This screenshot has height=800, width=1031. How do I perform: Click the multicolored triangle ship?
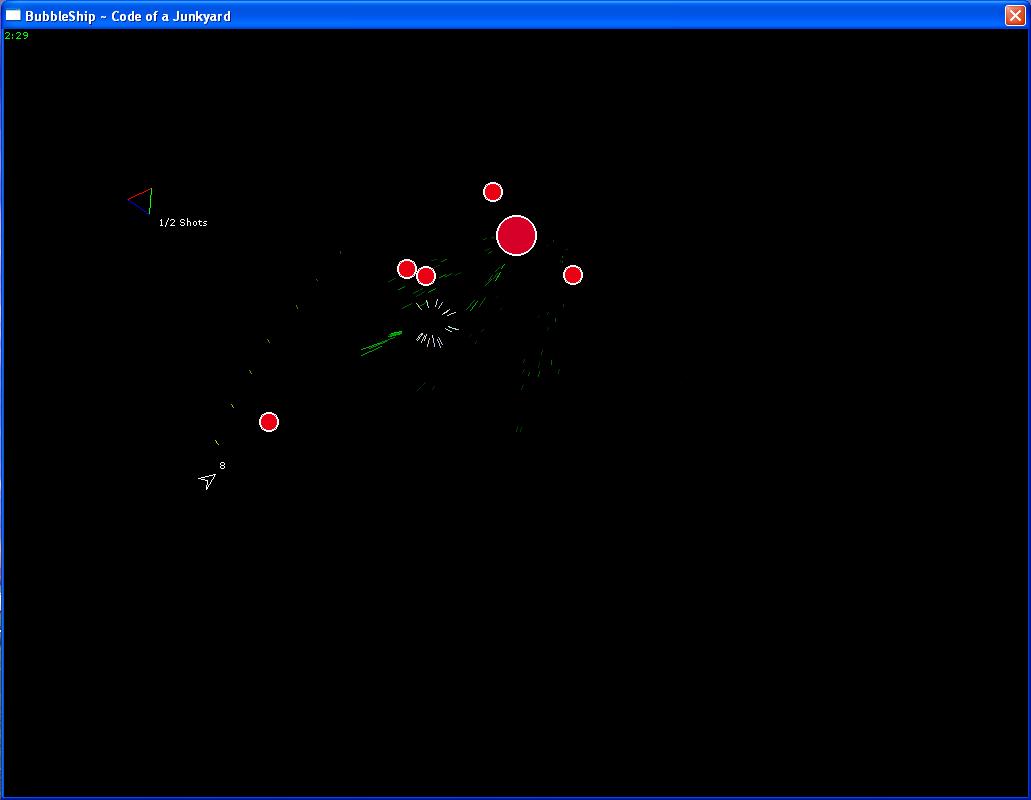point(142,201)
